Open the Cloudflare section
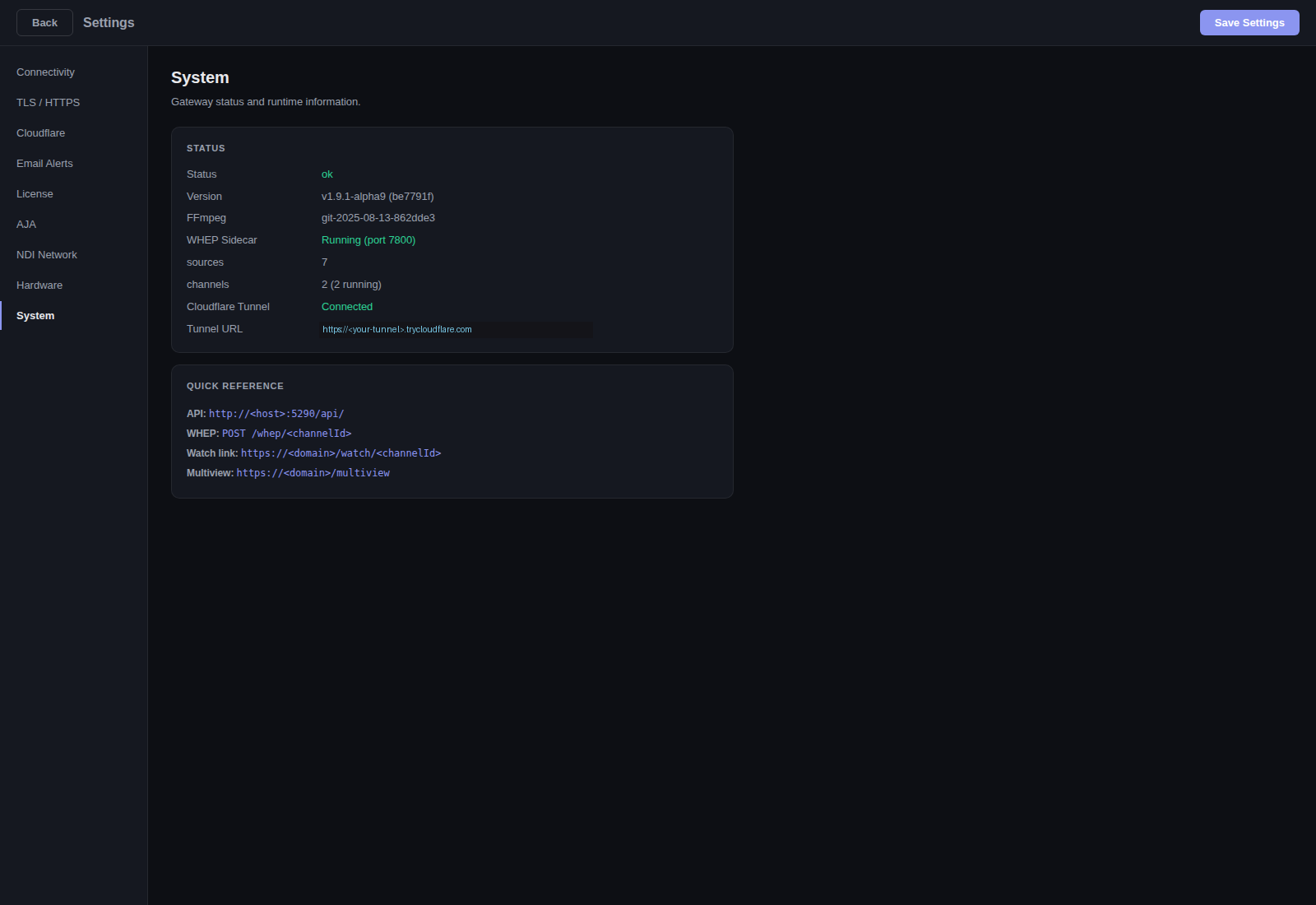This screenshot has height=905, width=1316. pos(74,133)
